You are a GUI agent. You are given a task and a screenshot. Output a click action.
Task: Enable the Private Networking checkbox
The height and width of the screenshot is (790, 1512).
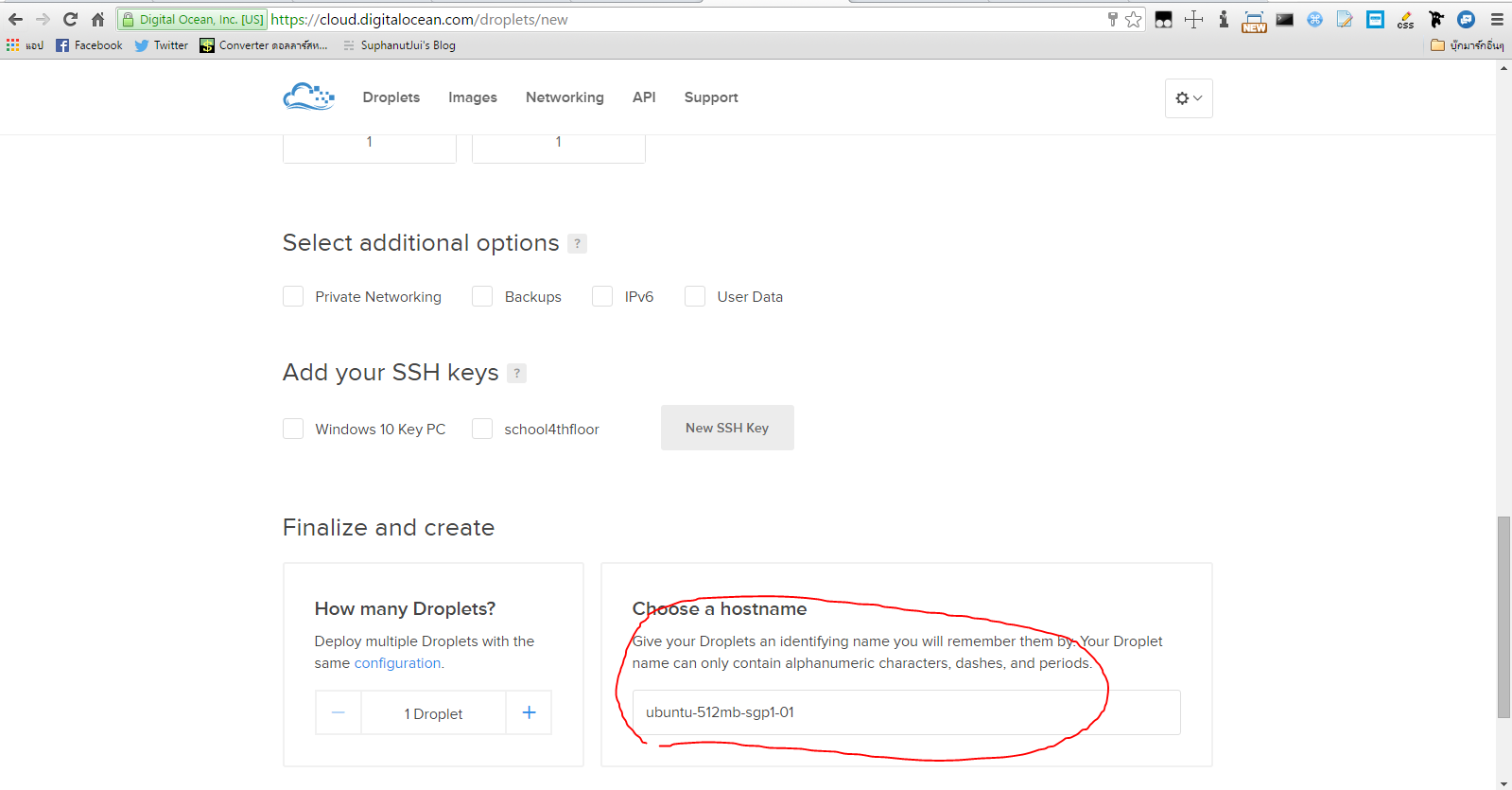click(x=293, y=296)
